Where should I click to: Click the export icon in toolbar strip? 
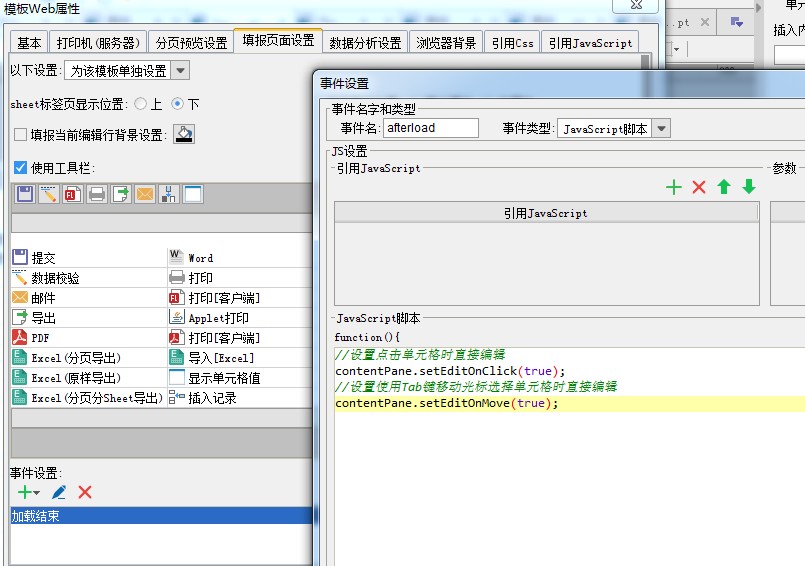121,194
